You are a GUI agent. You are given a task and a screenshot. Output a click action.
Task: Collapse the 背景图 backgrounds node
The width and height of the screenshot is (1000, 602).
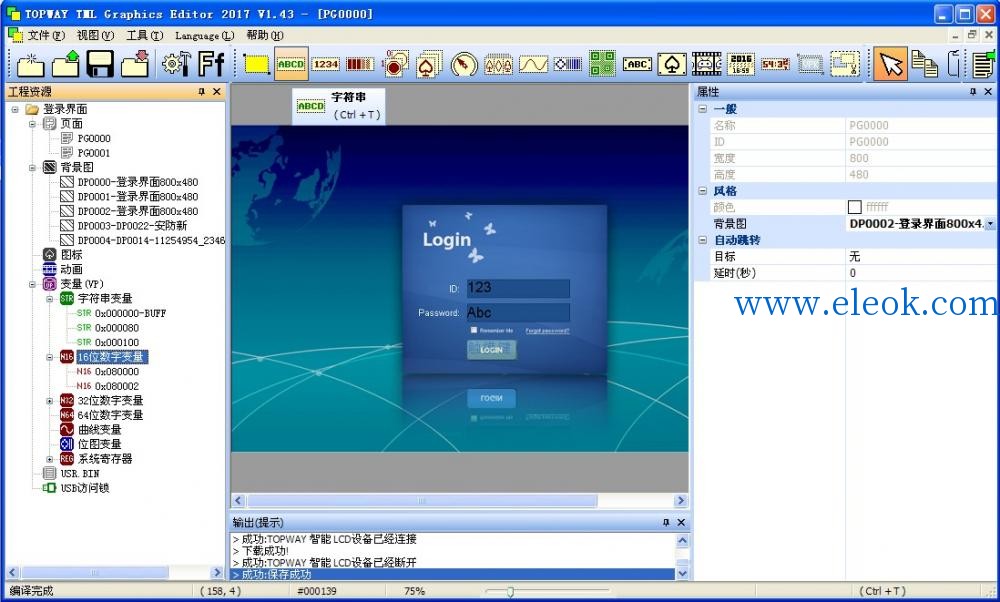32,168
